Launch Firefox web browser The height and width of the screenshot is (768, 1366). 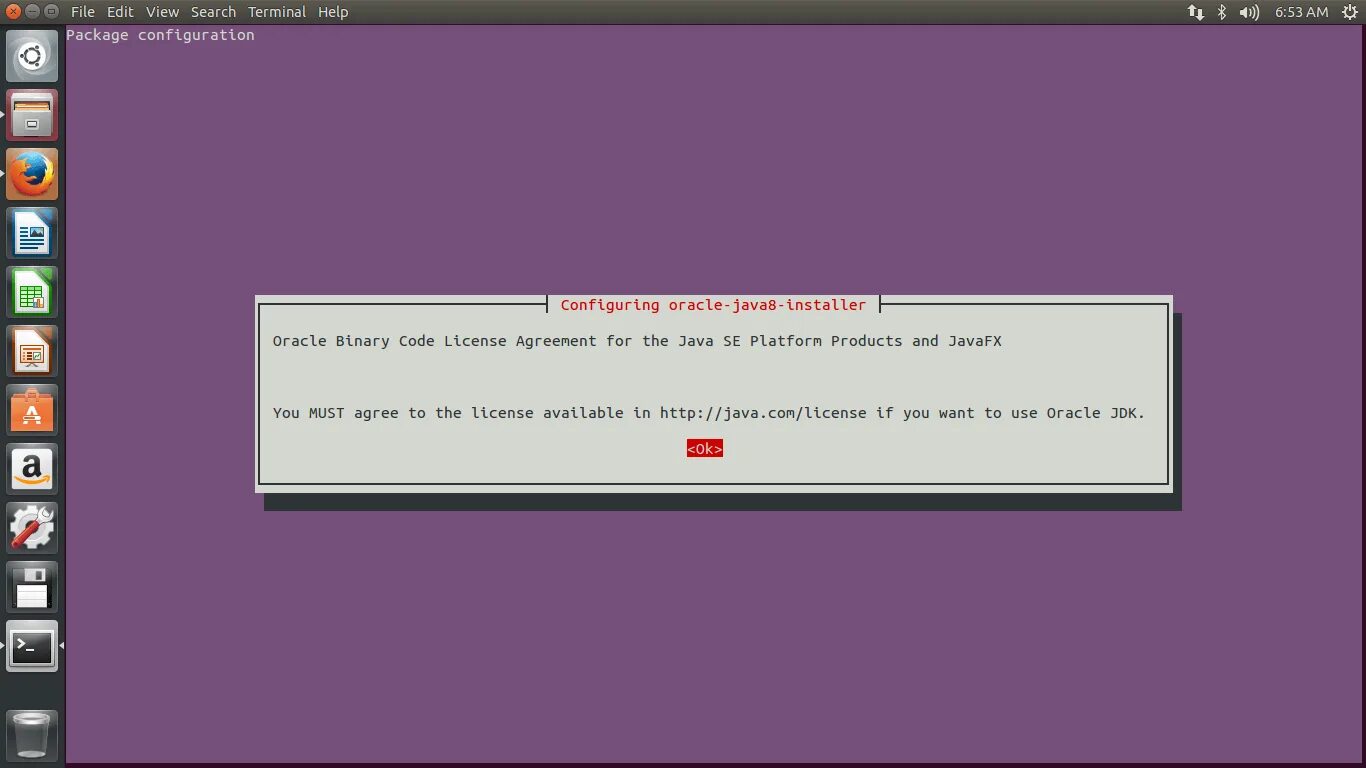click(32, 174)
